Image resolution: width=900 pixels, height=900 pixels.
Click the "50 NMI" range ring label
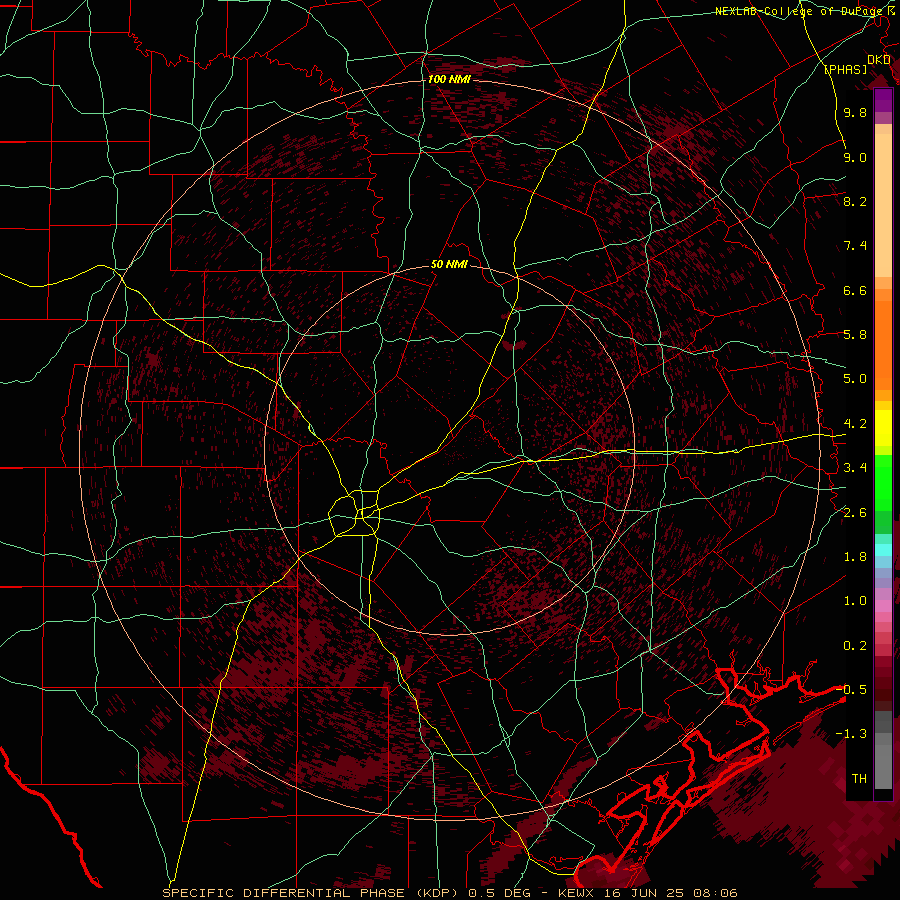[x=449, y=264]
